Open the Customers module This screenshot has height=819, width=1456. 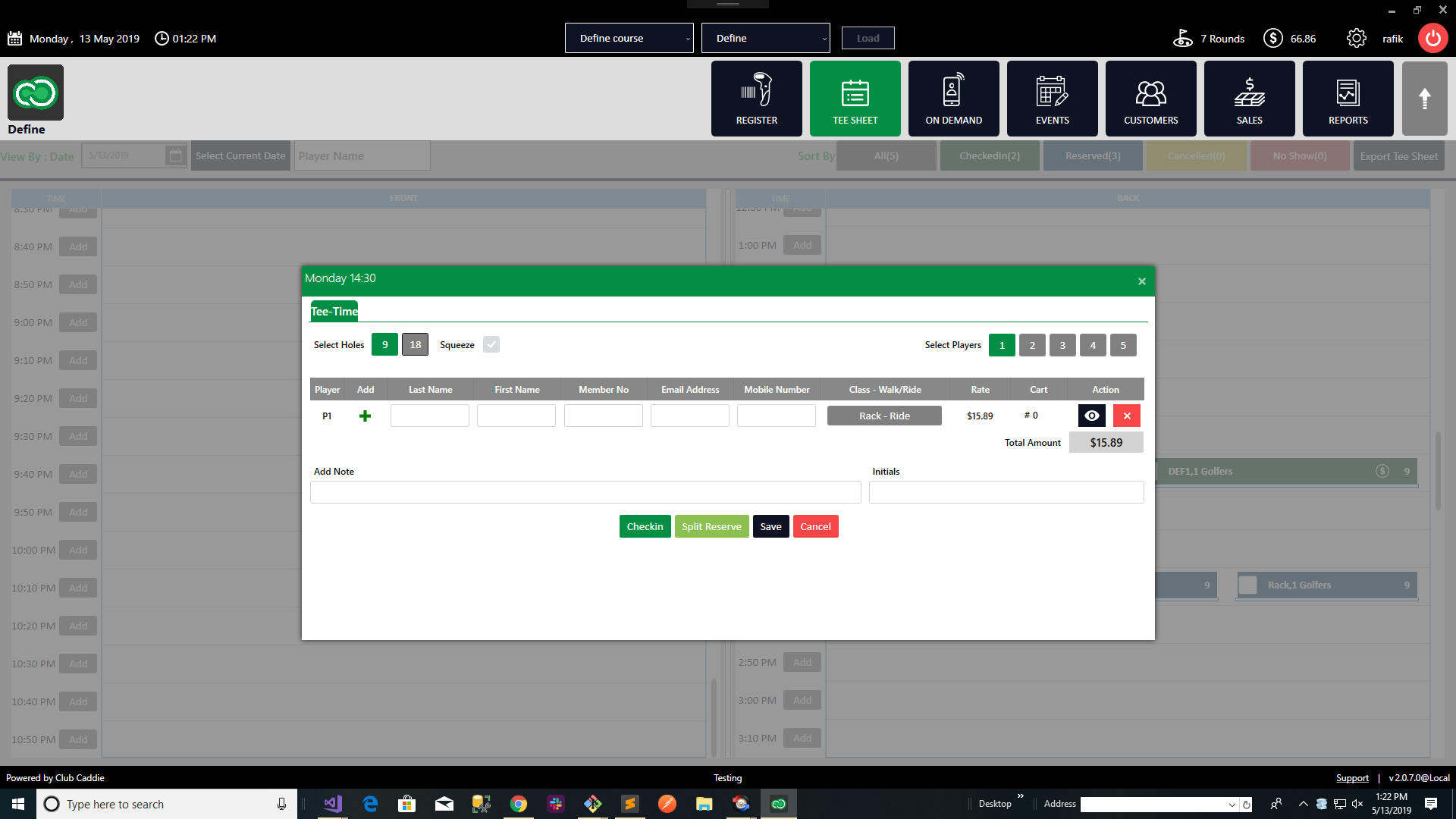(x=1150, y=99)
